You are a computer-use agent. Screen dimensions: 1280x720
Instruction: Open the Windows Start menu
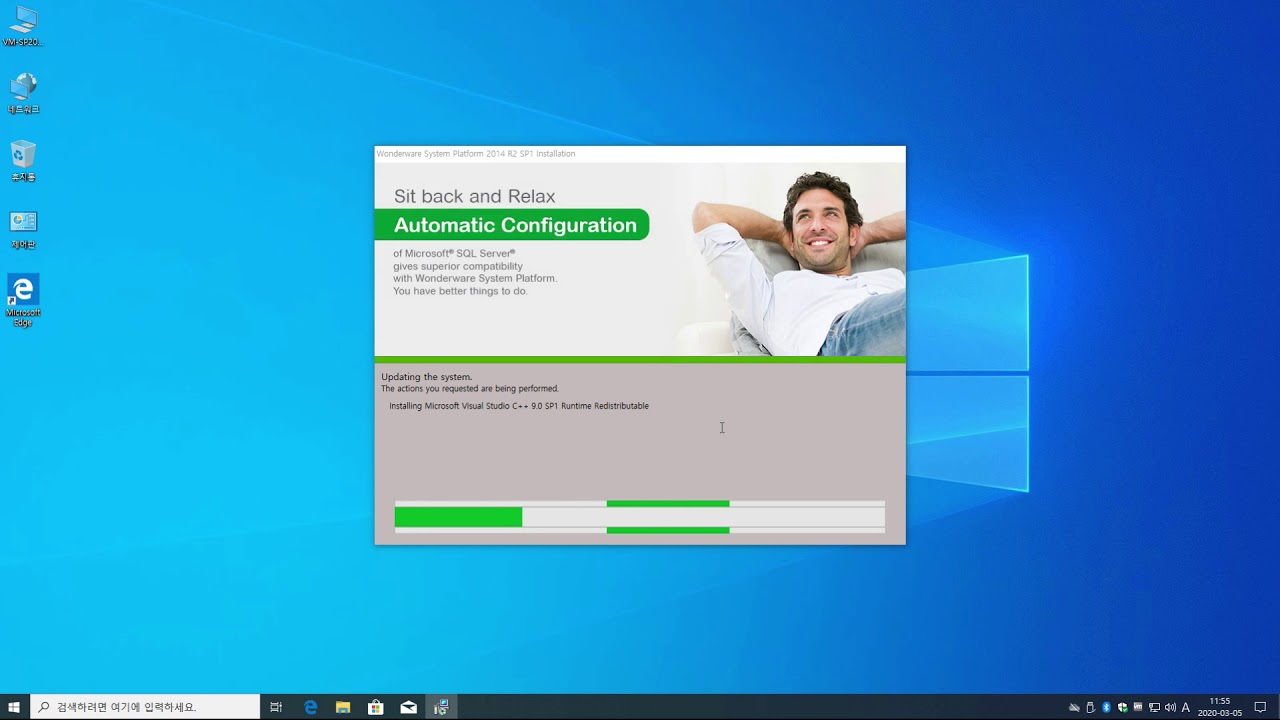pos(14,707)
